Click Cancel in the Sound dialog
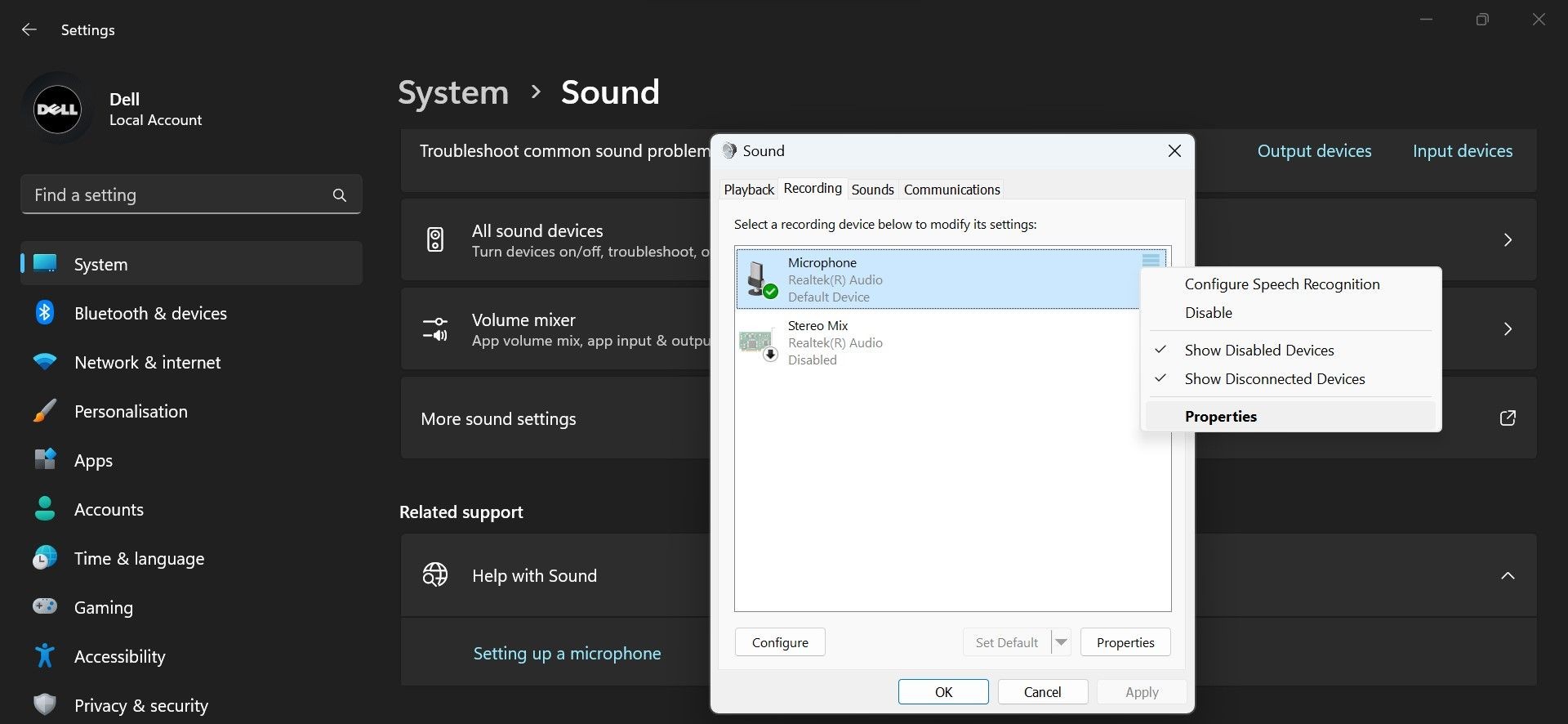Viewport: 1568px width, 724px height. point(1042,692)
